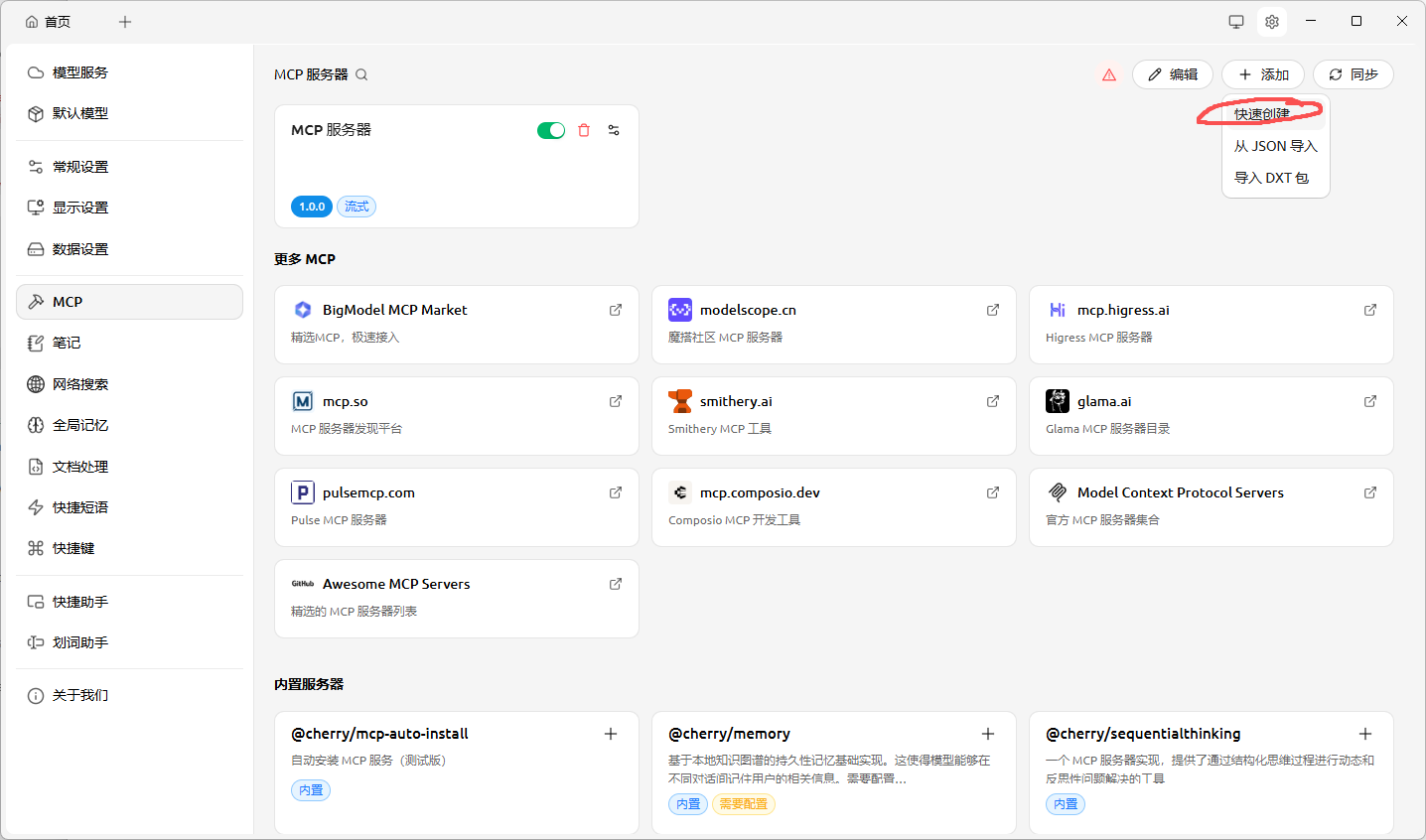1426x840 pixels.
Task: Open 模型服务 settings in sidebar
Action: coord(129,72)
